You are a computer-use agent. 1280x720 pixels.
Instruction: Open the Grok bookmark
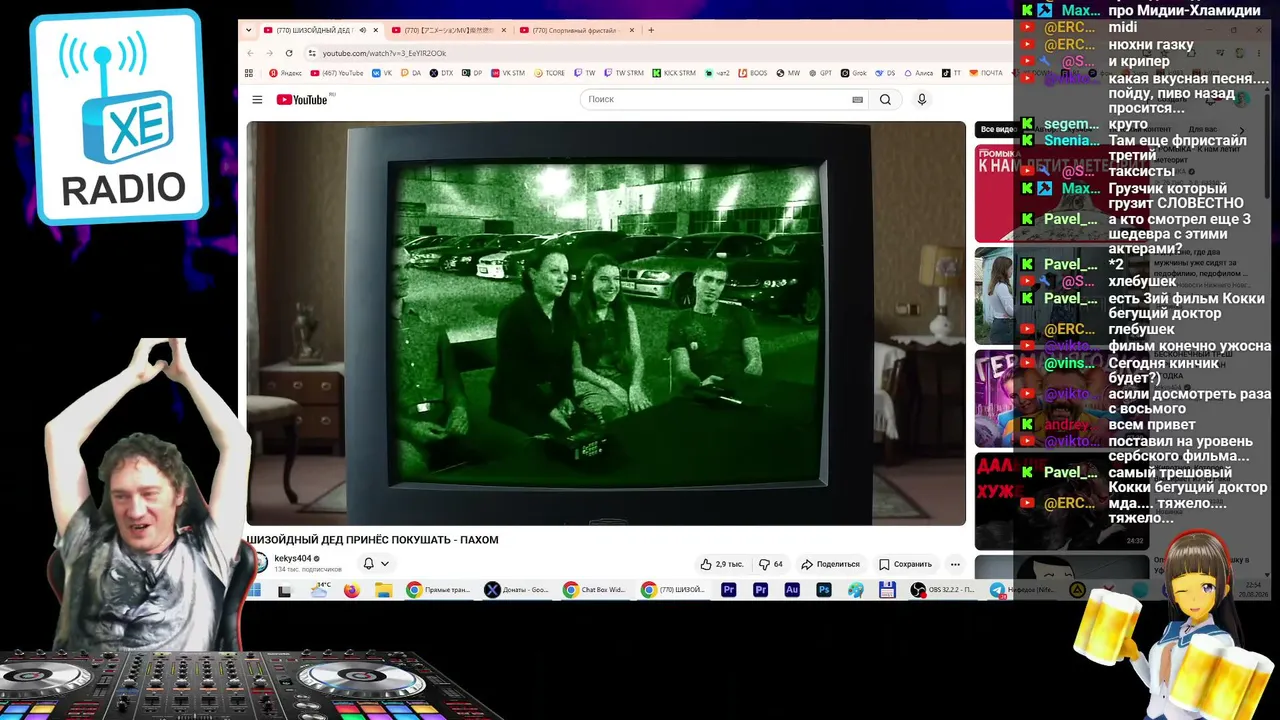[x=853, y=73]
